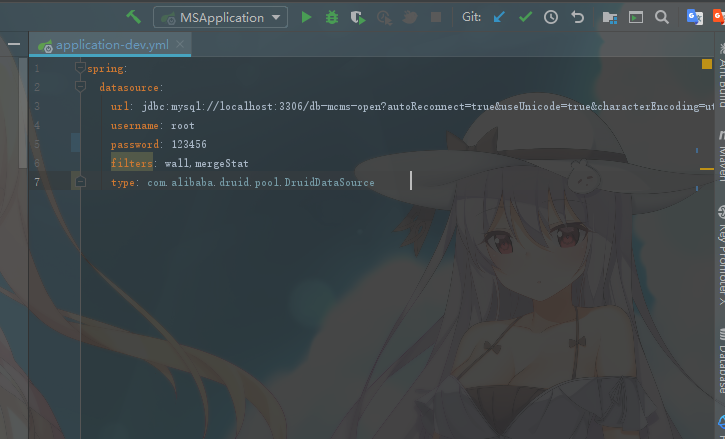Click the DruidDataSource class value
The width and height of the screenshot is (725, 439).
pyautogui.click(x=261, y=182)
